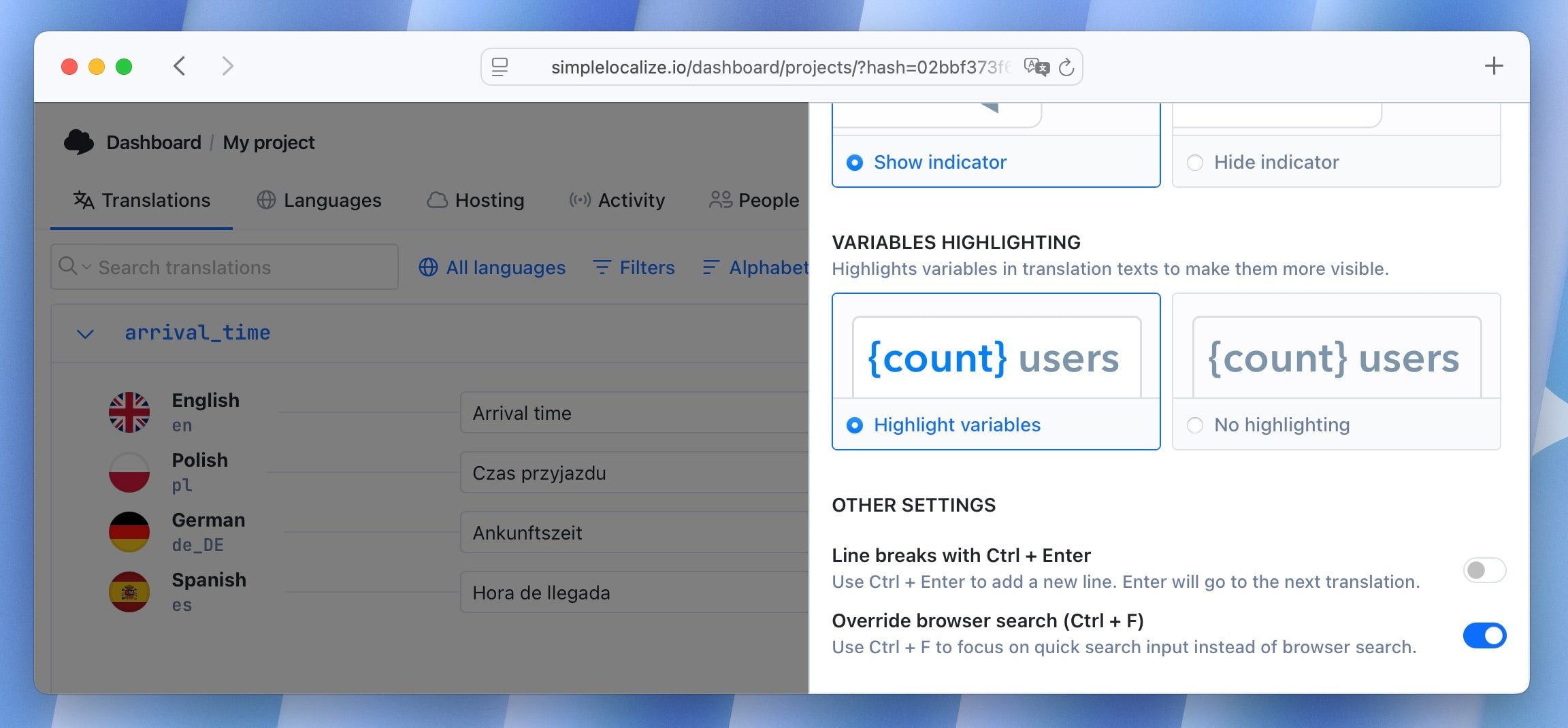Switch to the Translations tab

click(142, 200)
